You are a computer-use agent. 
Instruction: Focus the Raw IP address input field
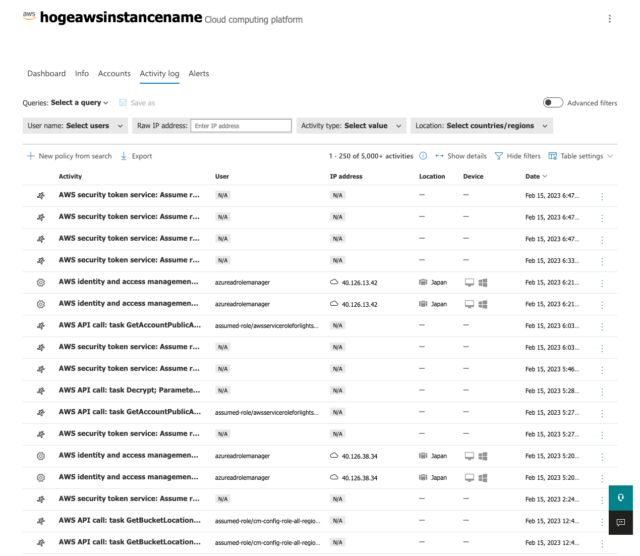[x=241, y=126]
